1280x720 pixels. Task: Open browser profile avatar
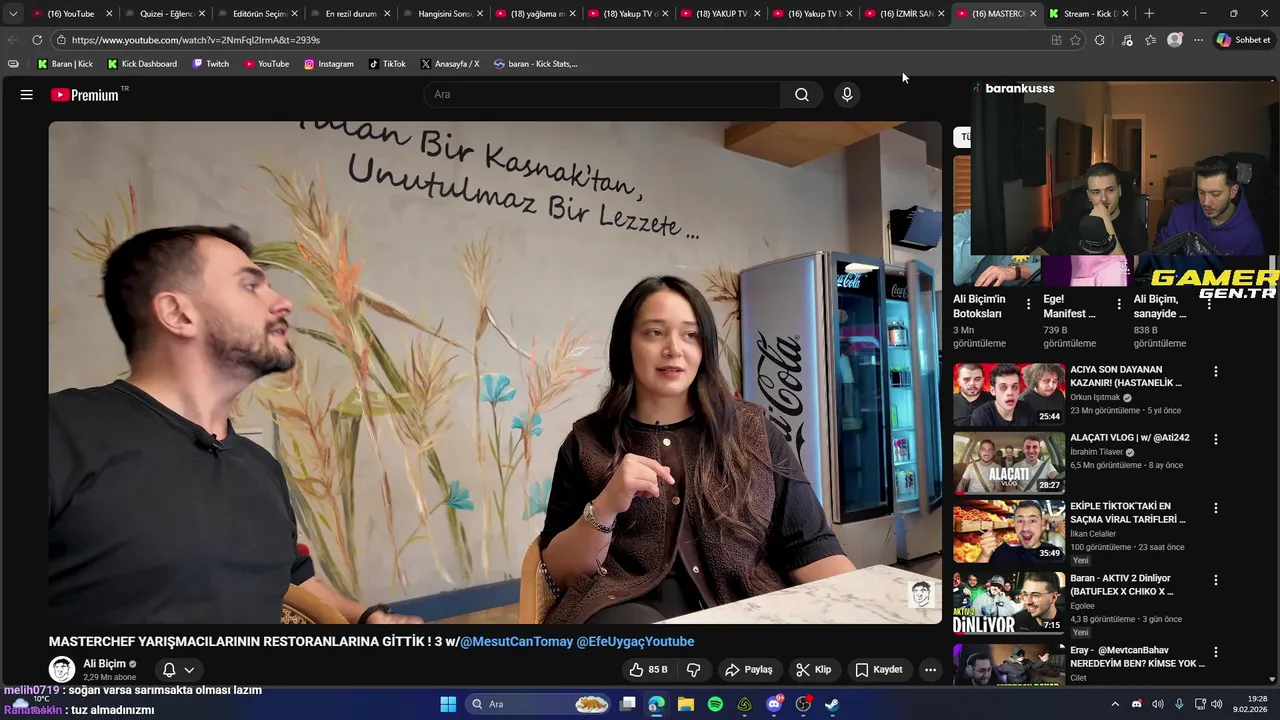click(1175, 40)
